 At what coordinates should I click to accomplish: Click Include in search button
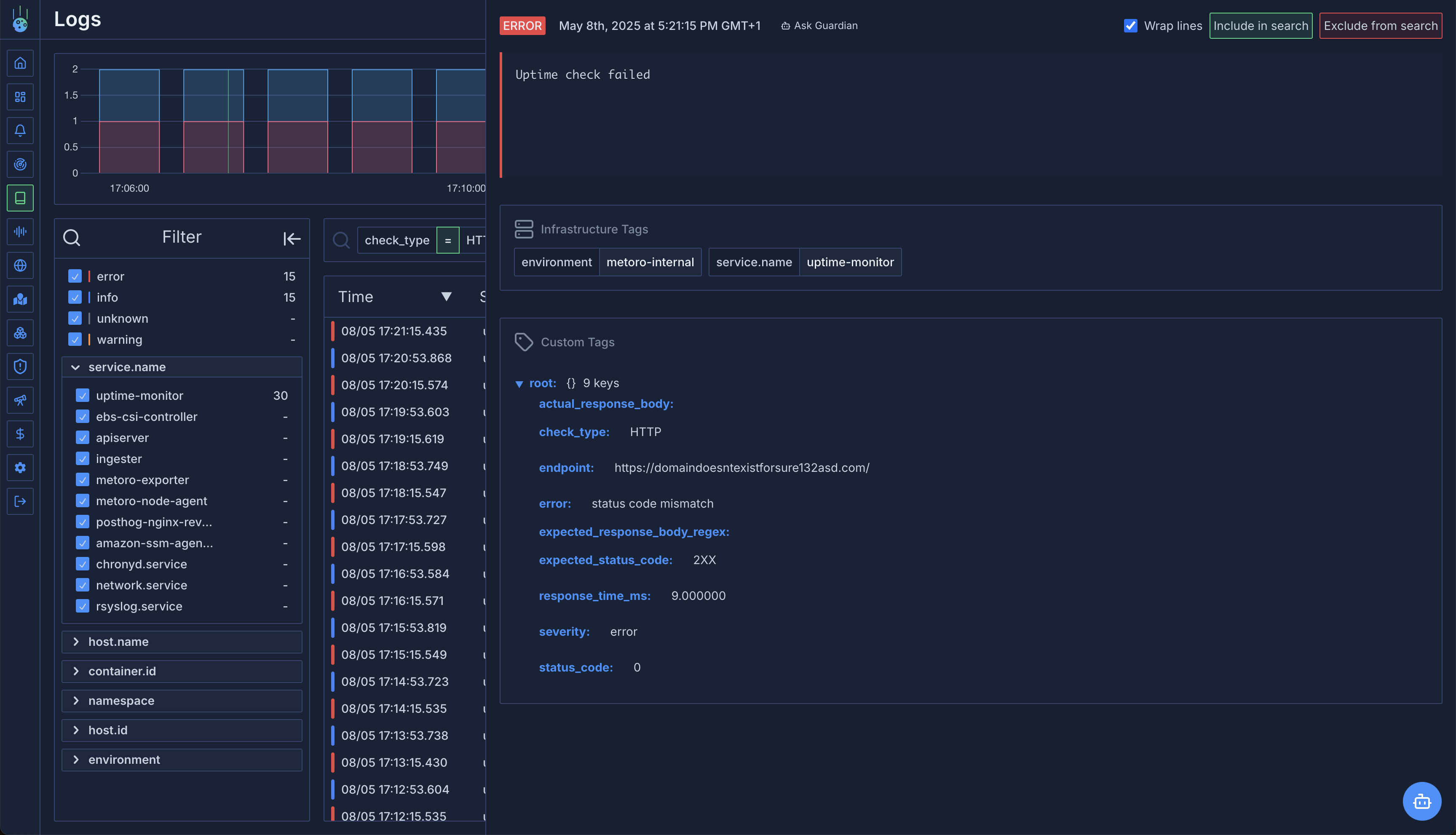click(x=1261, y=26)
